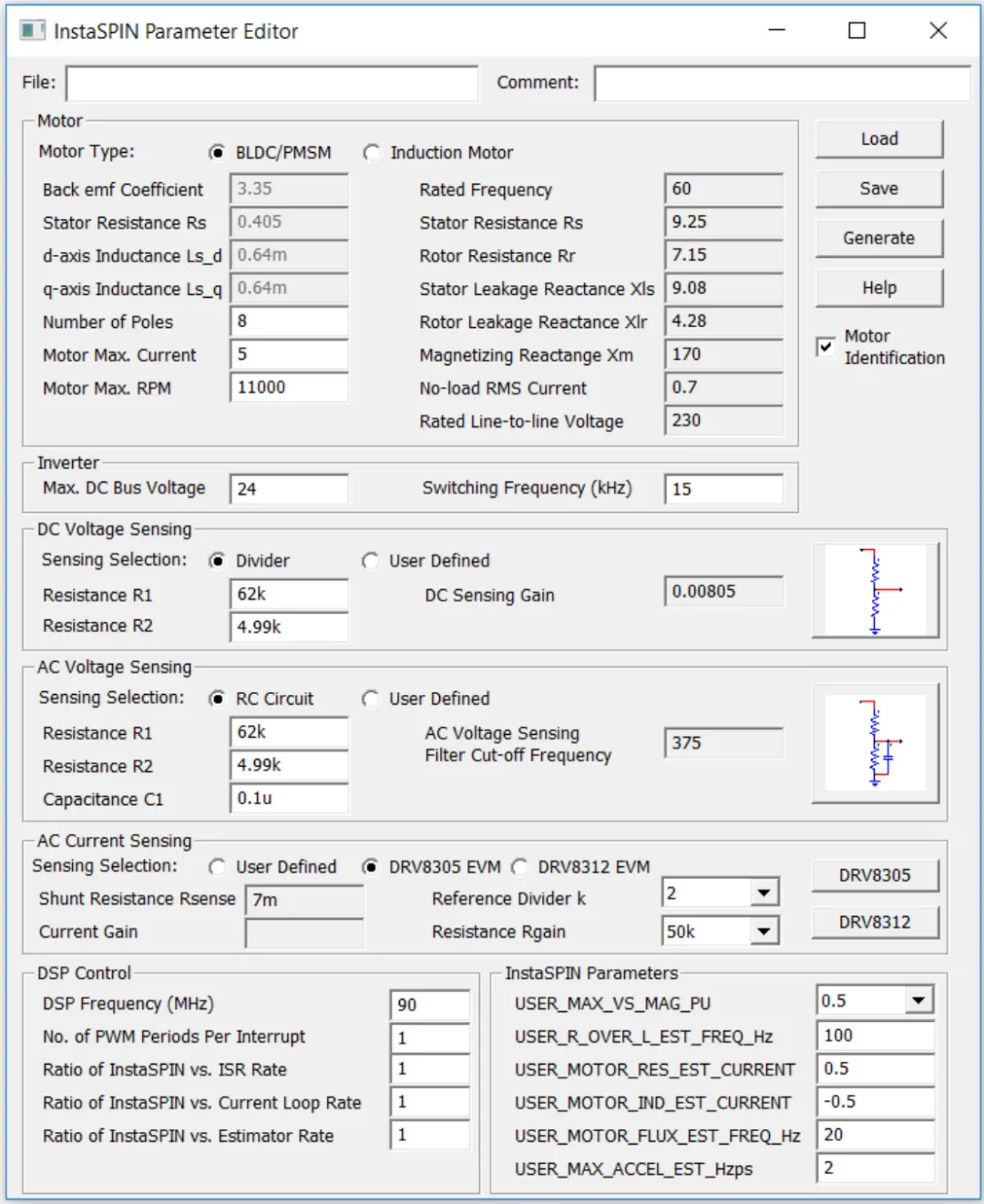
Task: Toggle Motor Identification checkbox
Action: pos(825,347)
